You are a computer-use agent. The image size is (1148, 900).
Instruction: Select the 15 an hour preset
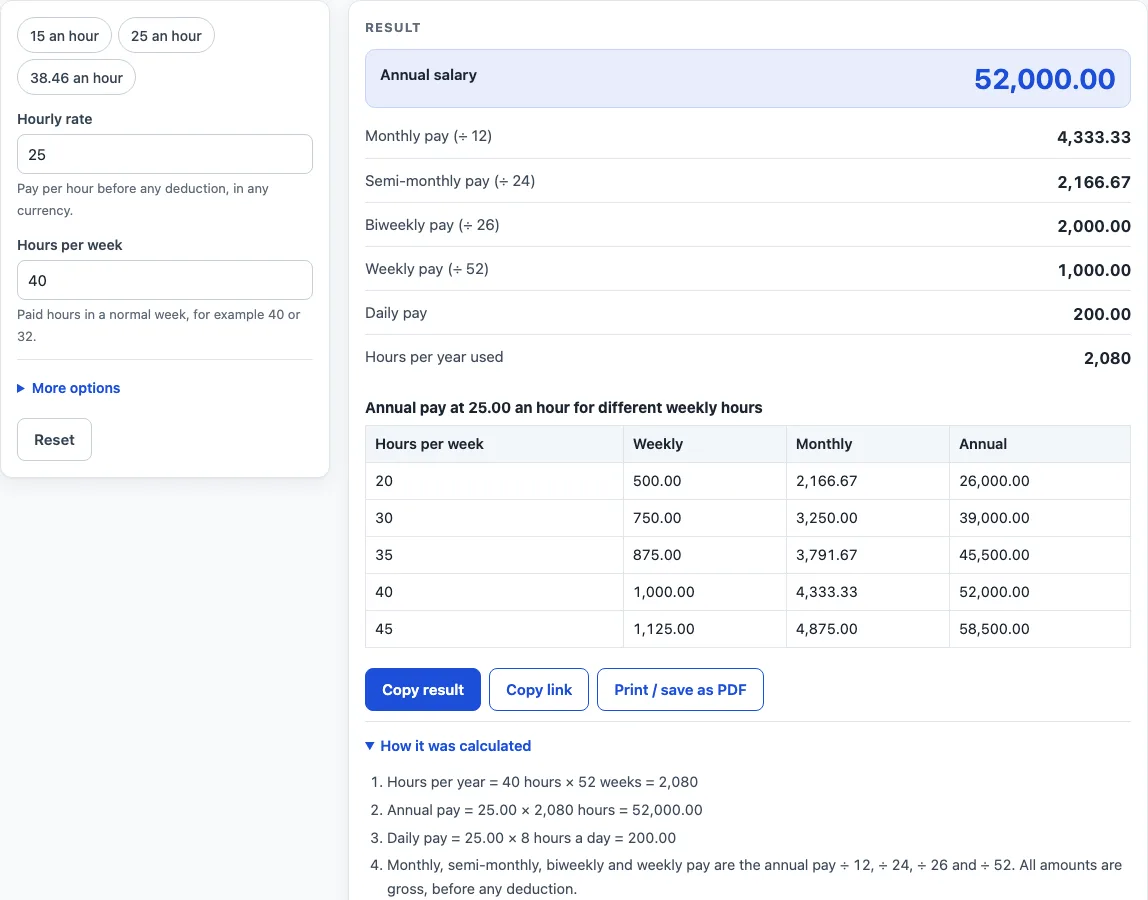coord(64,36)
